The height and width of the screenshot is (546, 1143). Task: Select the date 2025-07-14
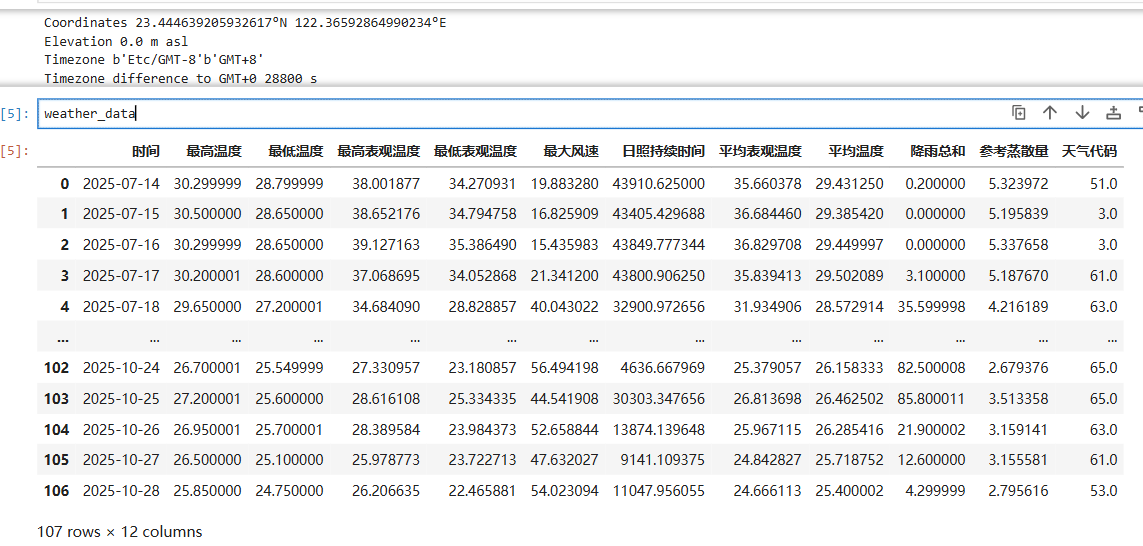coord(121,184)
